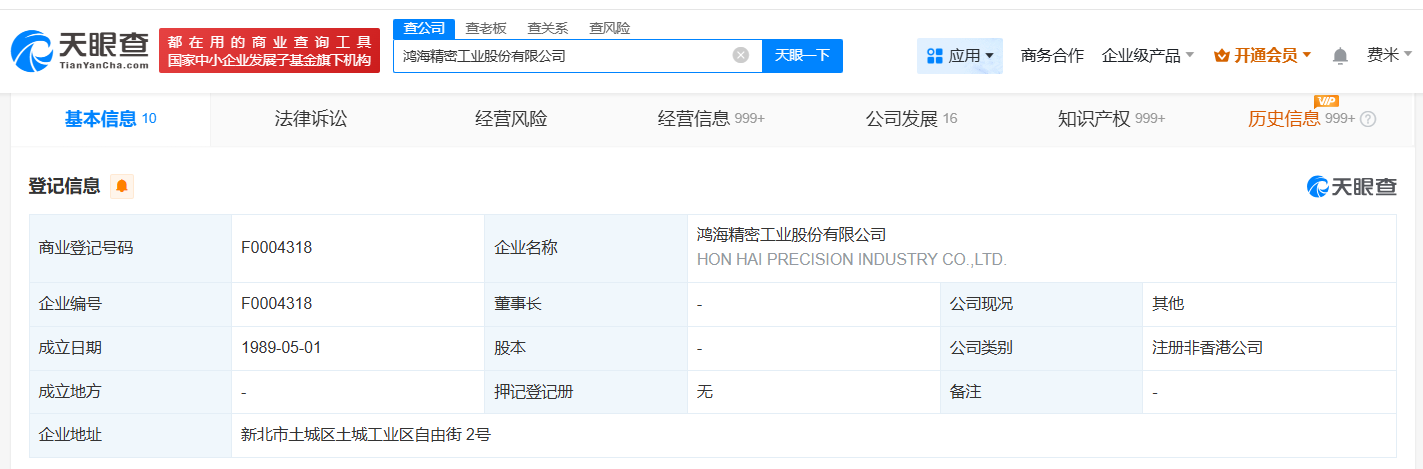The height and width of the screenshot is (469, 1423).
Task: Open the 法律诉讼 tab
Action: click(311, 119)
